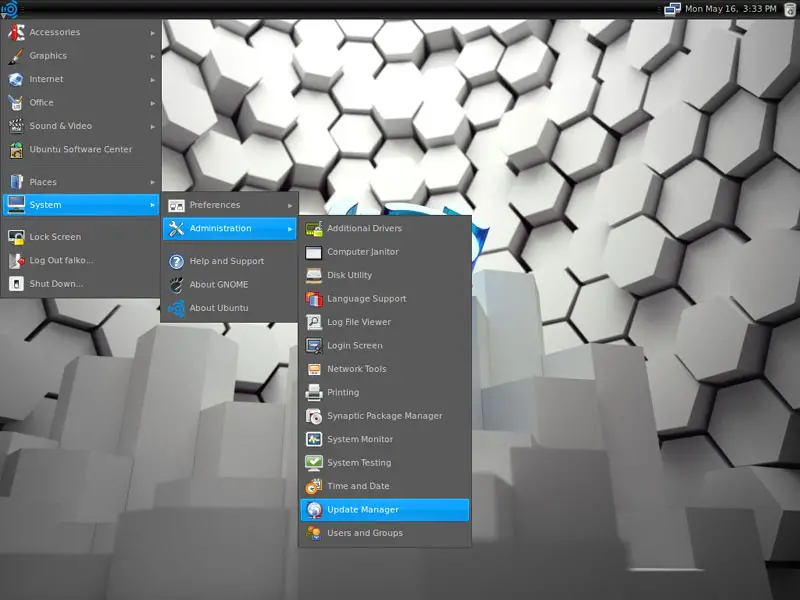Expand the Sound & Video submenu arrow

[x=153, y=127]
